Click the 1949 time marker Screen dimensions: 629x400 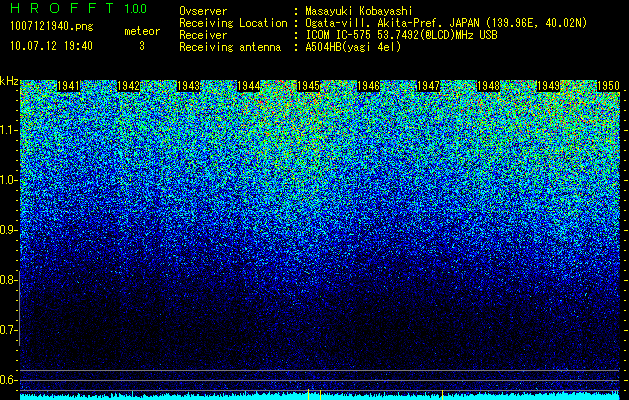click(x=548, y=86)
